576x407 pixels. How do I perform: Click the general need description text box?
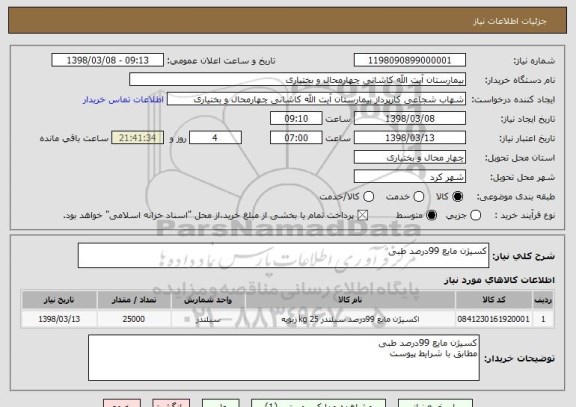[x=283, y=255]
